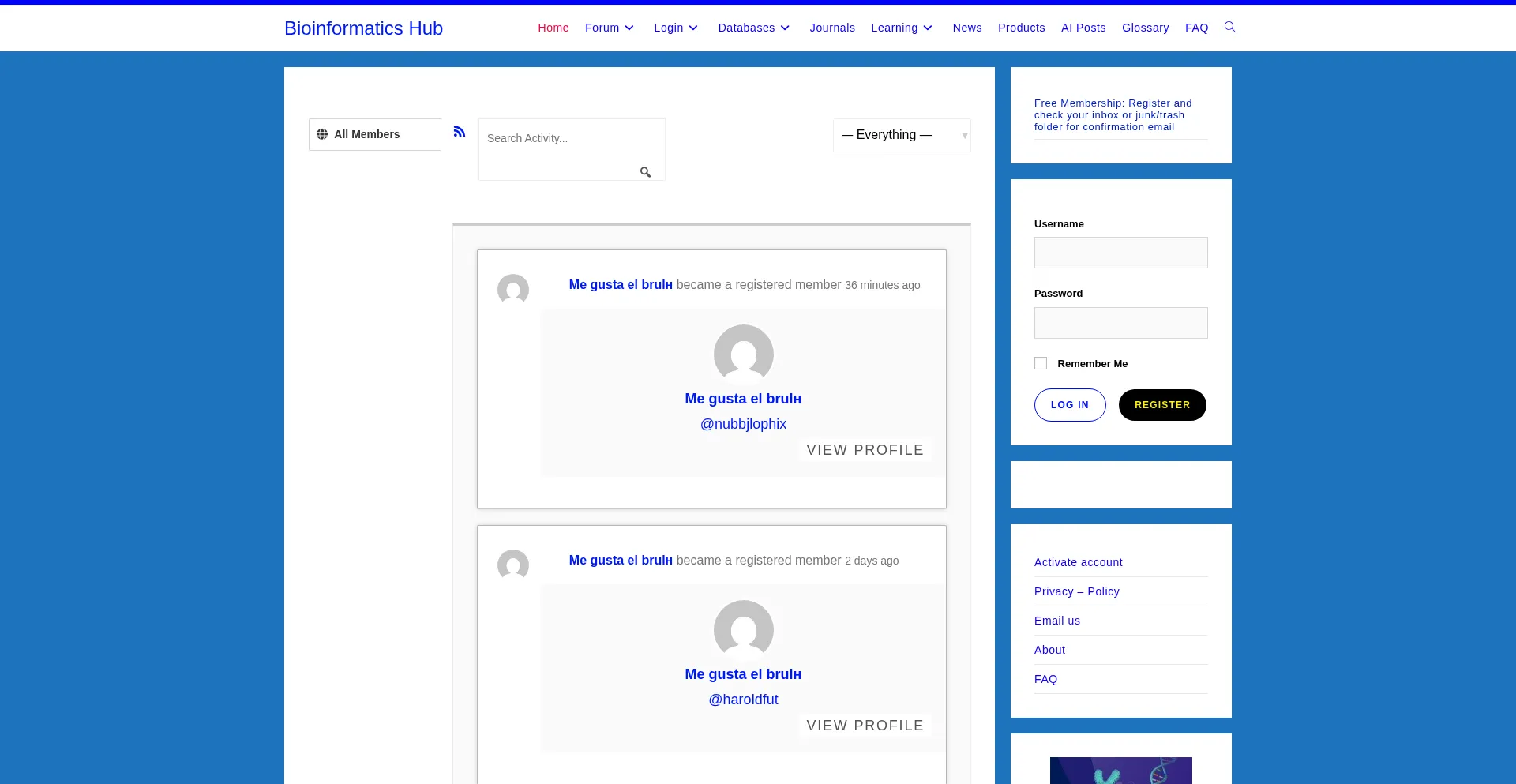
Task: Open FAQ link in sidebar
Action: pyautogui.click(x=1046, y=679)
